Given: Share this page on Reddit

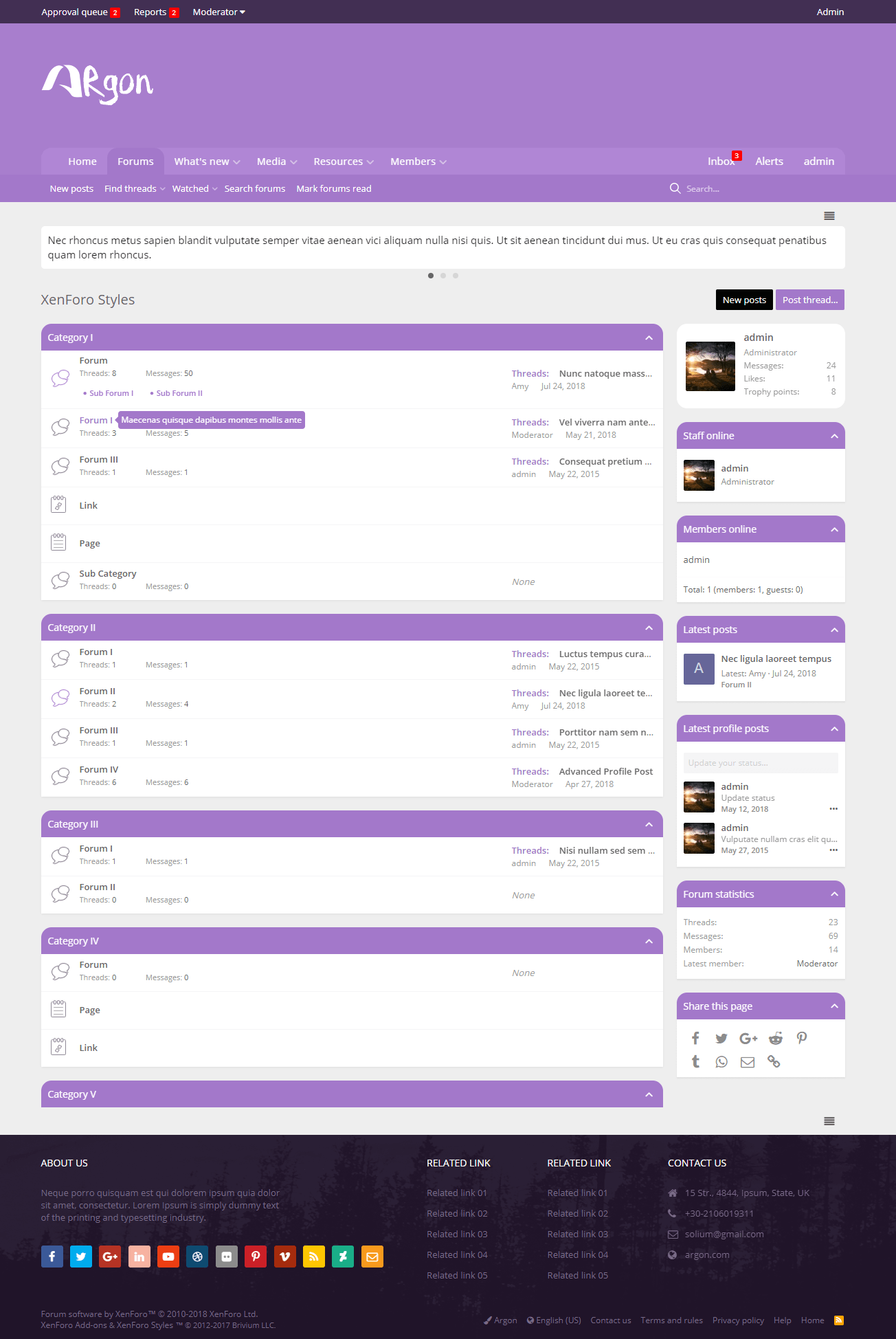Looking at the screenshot, I should click(775, 1038).
